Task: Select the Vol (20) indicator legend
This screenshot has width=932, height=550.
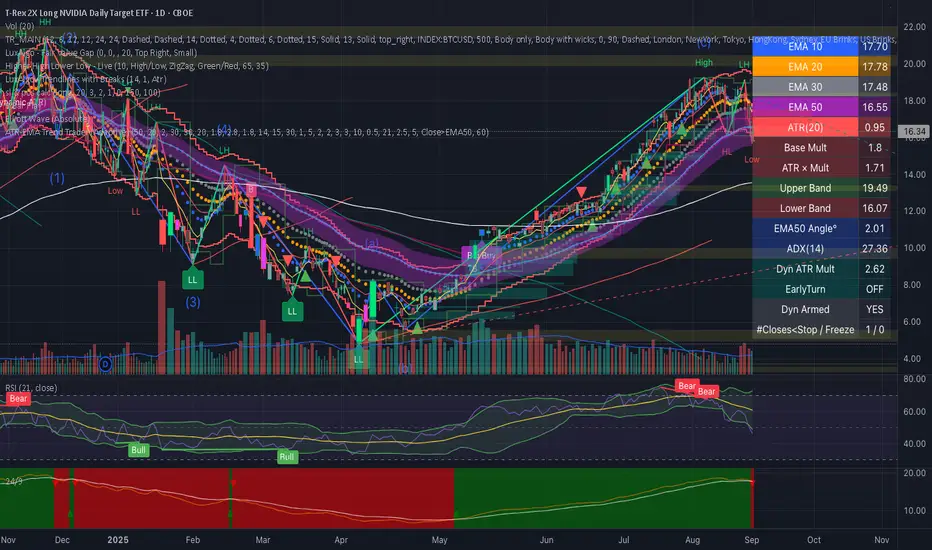Action: click(x=20, y=26)
